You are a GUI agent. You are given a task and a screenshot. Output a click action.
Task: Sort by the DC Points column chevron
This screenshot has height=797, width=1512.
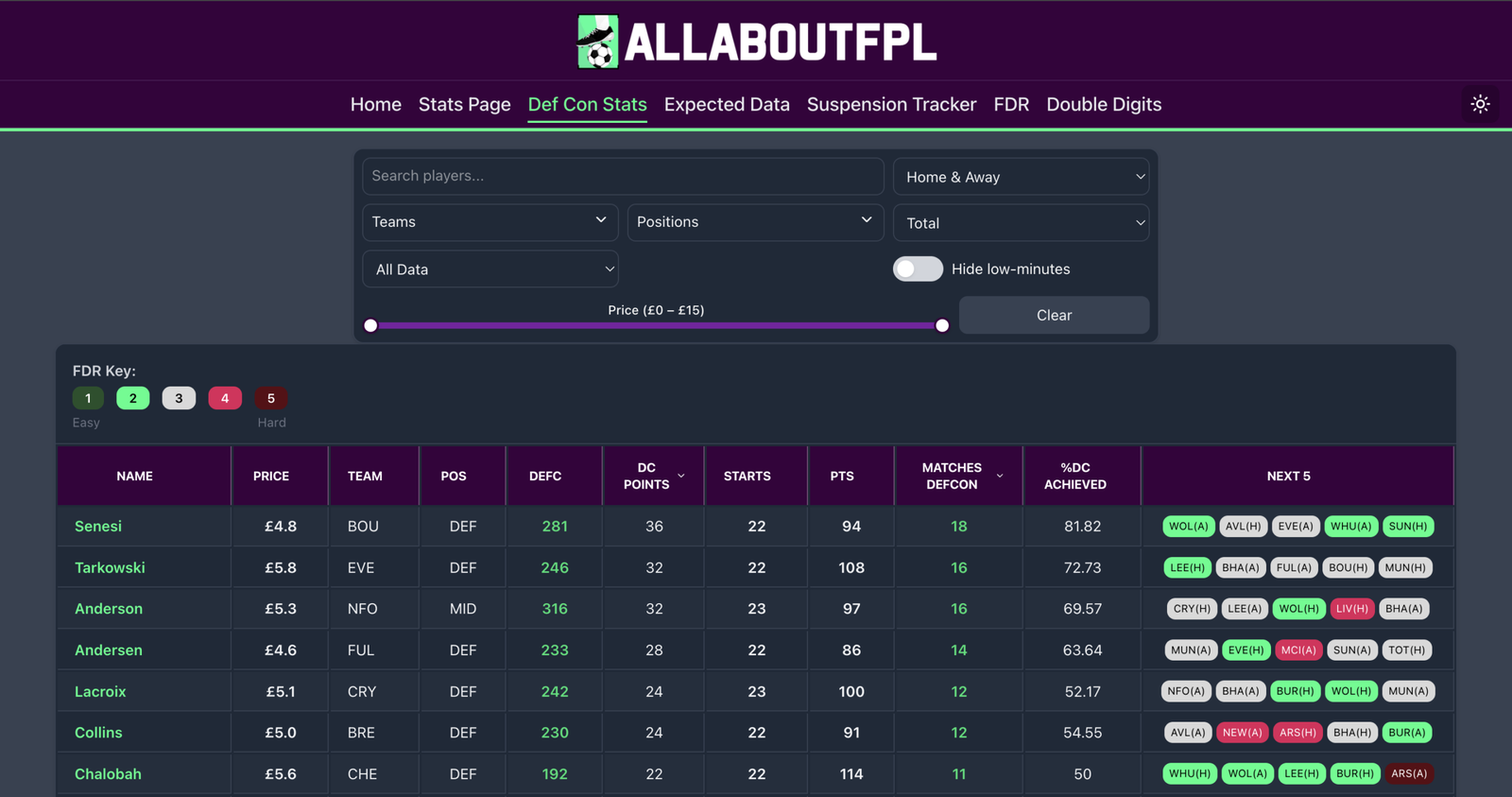(681, 476)
